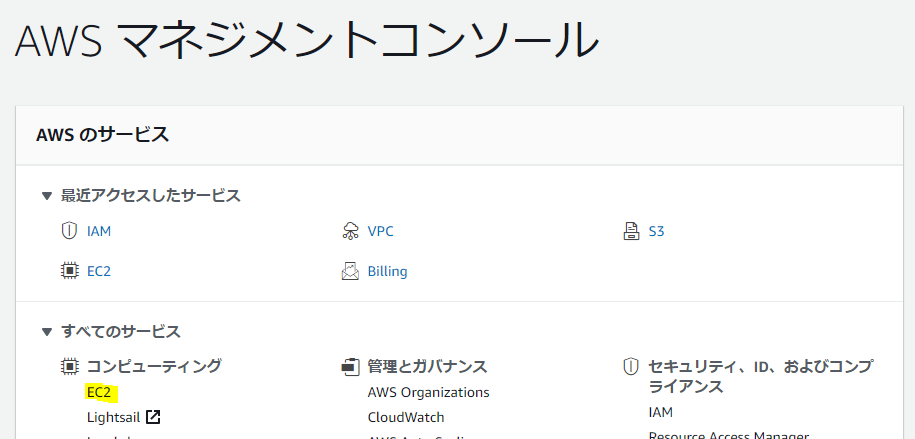Click the Billing envelope icon
This screenshot has width=915, height=439.
[350, 271]
